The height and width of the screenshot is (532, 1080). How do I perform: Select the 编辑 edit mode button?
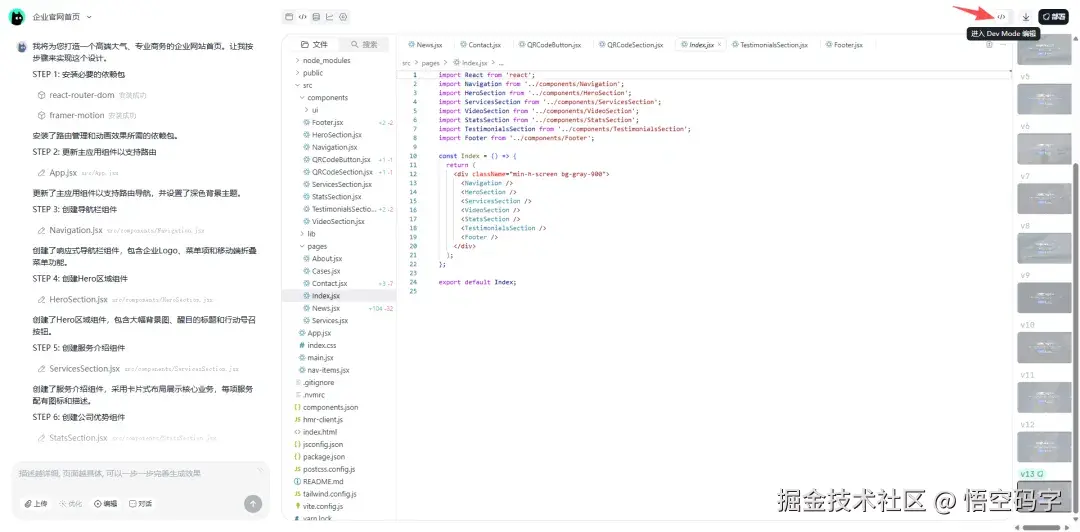106,504
